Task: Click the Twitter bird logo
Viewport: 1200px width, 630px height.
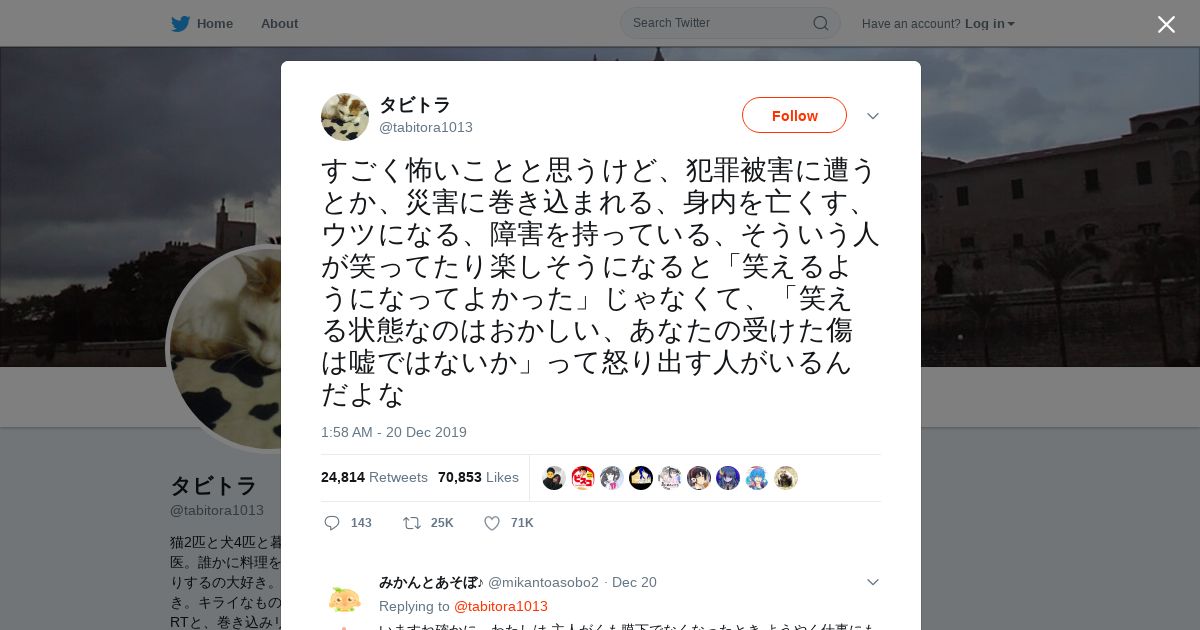Action: 180,23
